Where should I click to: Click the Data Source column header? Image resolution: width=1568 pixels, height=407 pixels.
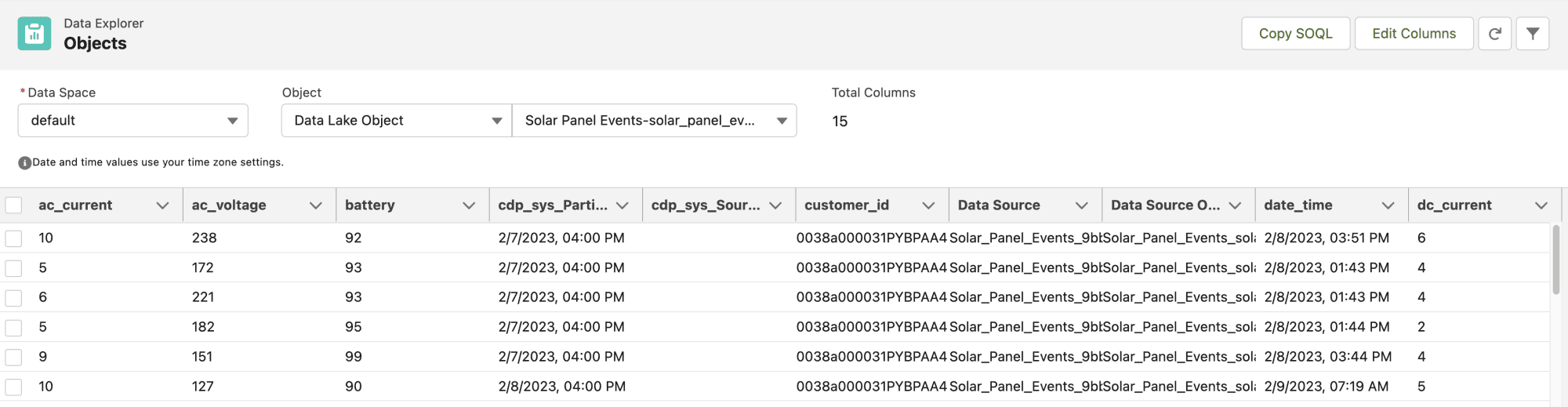(999, 205)
